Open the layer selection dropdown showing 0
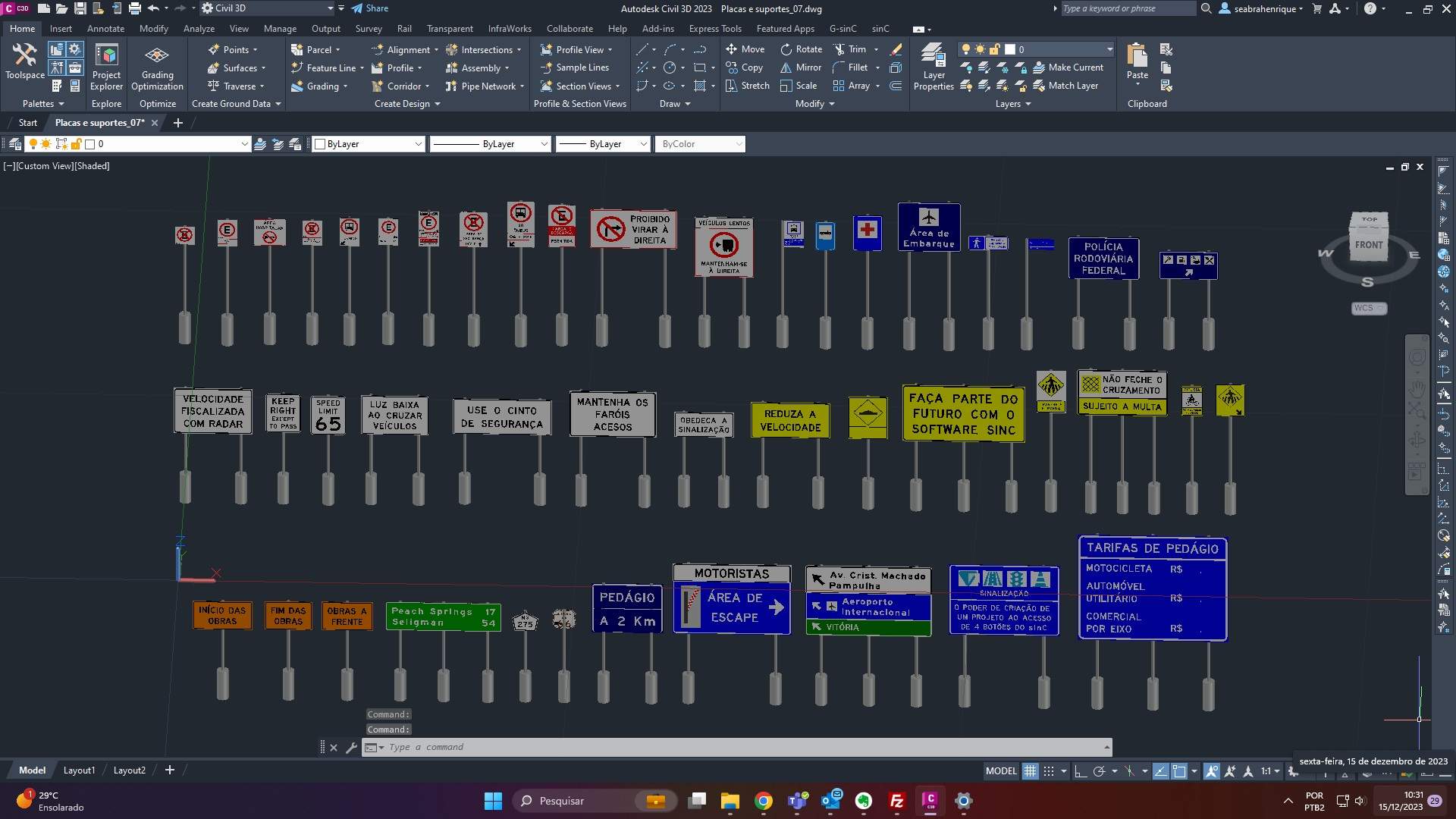Screen dimensions: 1456x819 click(x=1109, y=49)
